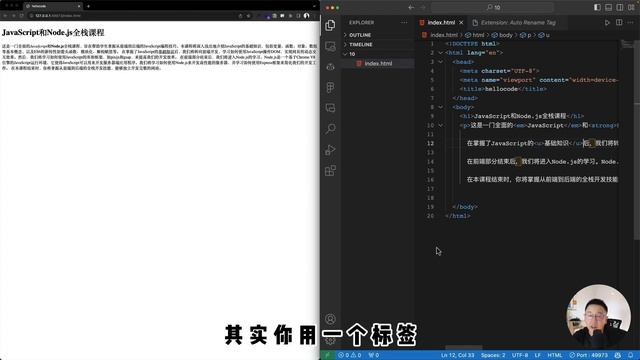
Task: Click the editor horizontal scrollbar
Action: point(464,348)
